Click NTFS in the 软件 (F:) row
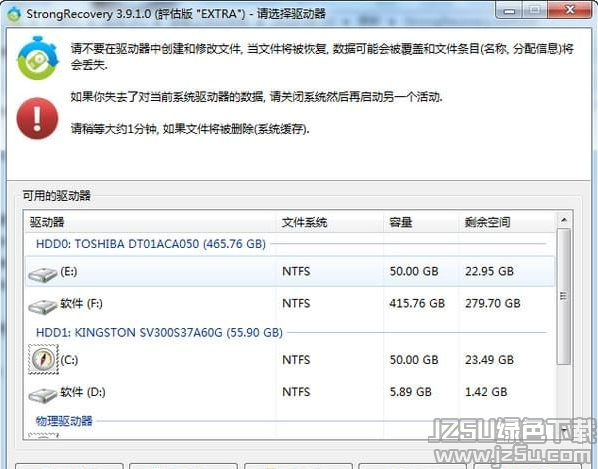598x469 pixels. (296, 304)
